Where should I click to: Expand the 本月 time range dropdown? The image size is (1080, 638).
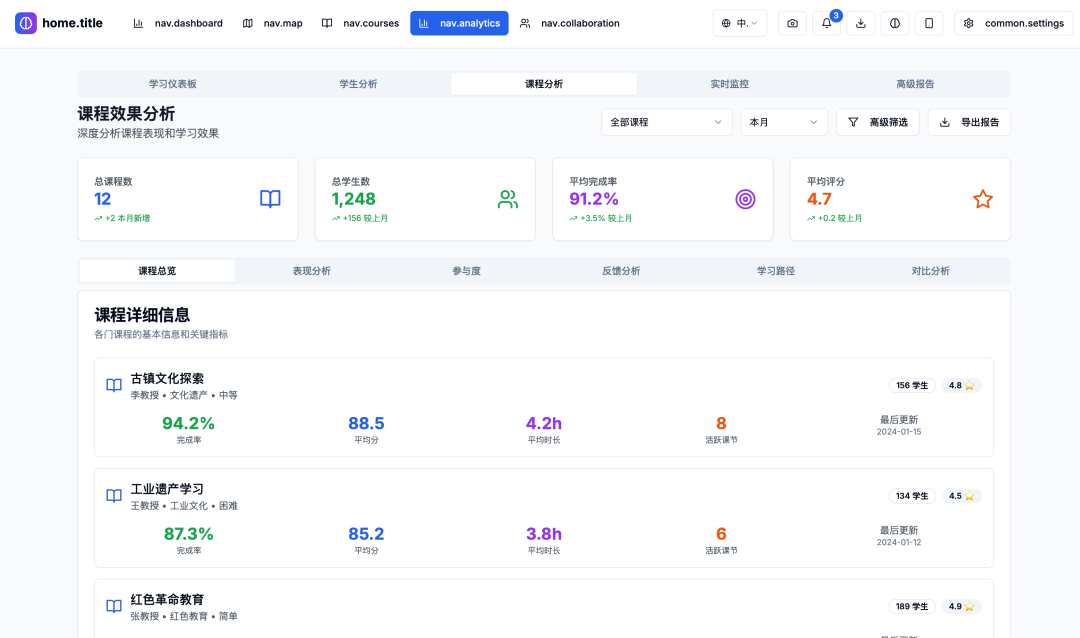tap(784, 122)
